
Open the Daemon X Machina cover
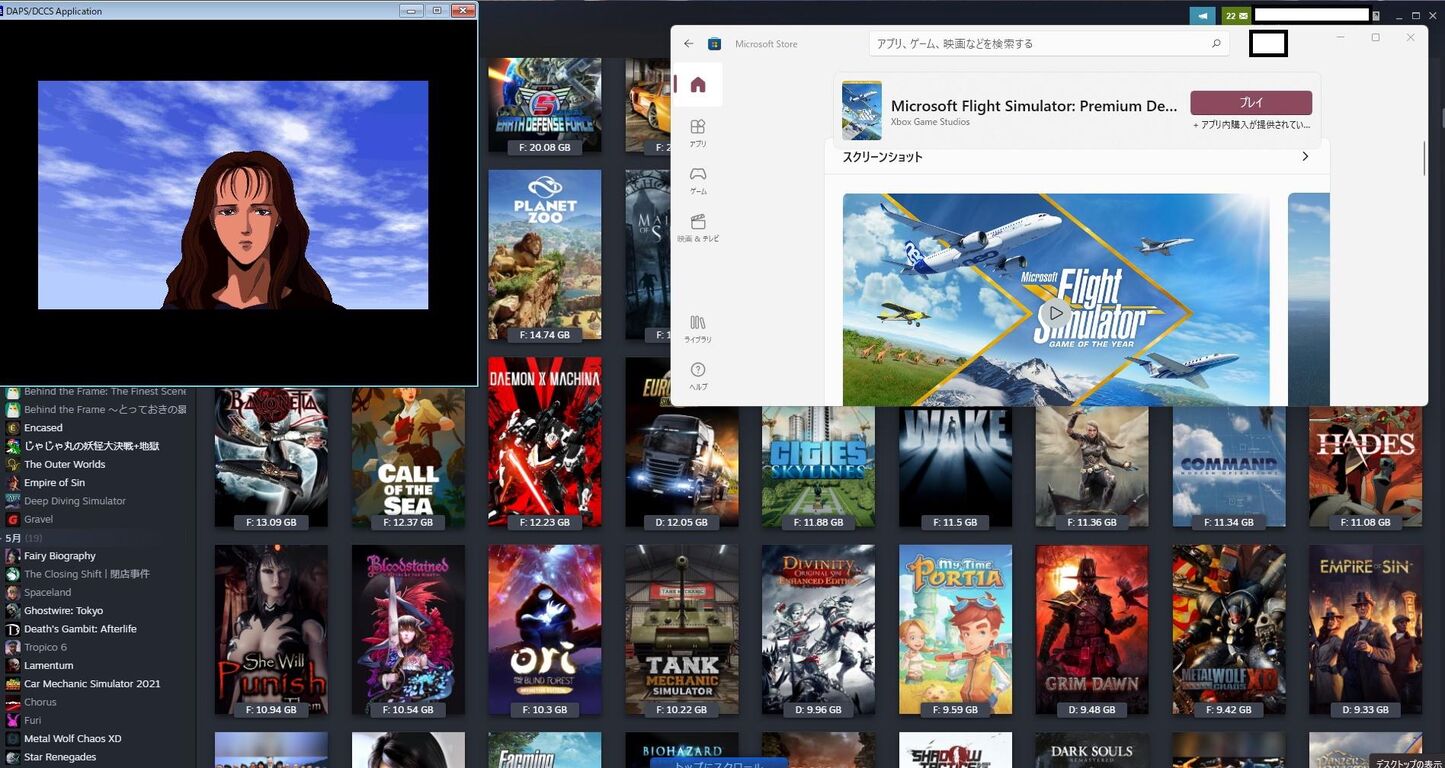point(545,442)
